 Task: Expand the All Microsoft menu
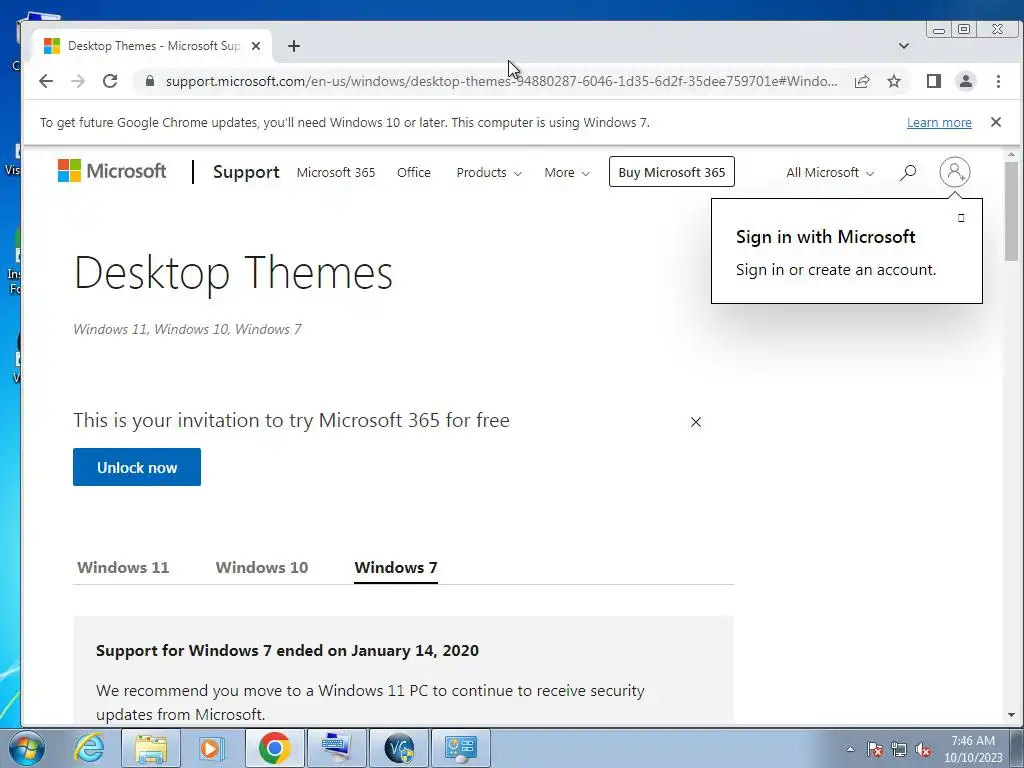point(830,172)
